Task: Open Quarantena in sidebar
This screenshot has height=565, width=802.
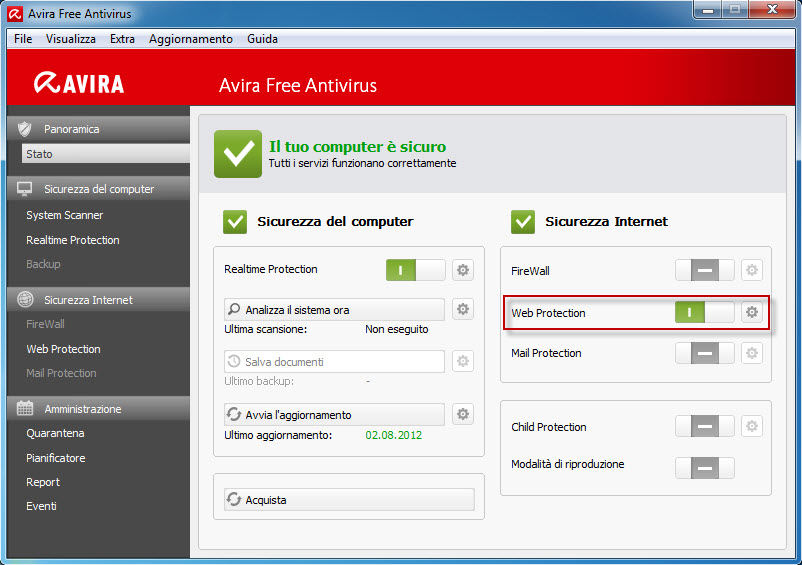Action: pos(55,433)
